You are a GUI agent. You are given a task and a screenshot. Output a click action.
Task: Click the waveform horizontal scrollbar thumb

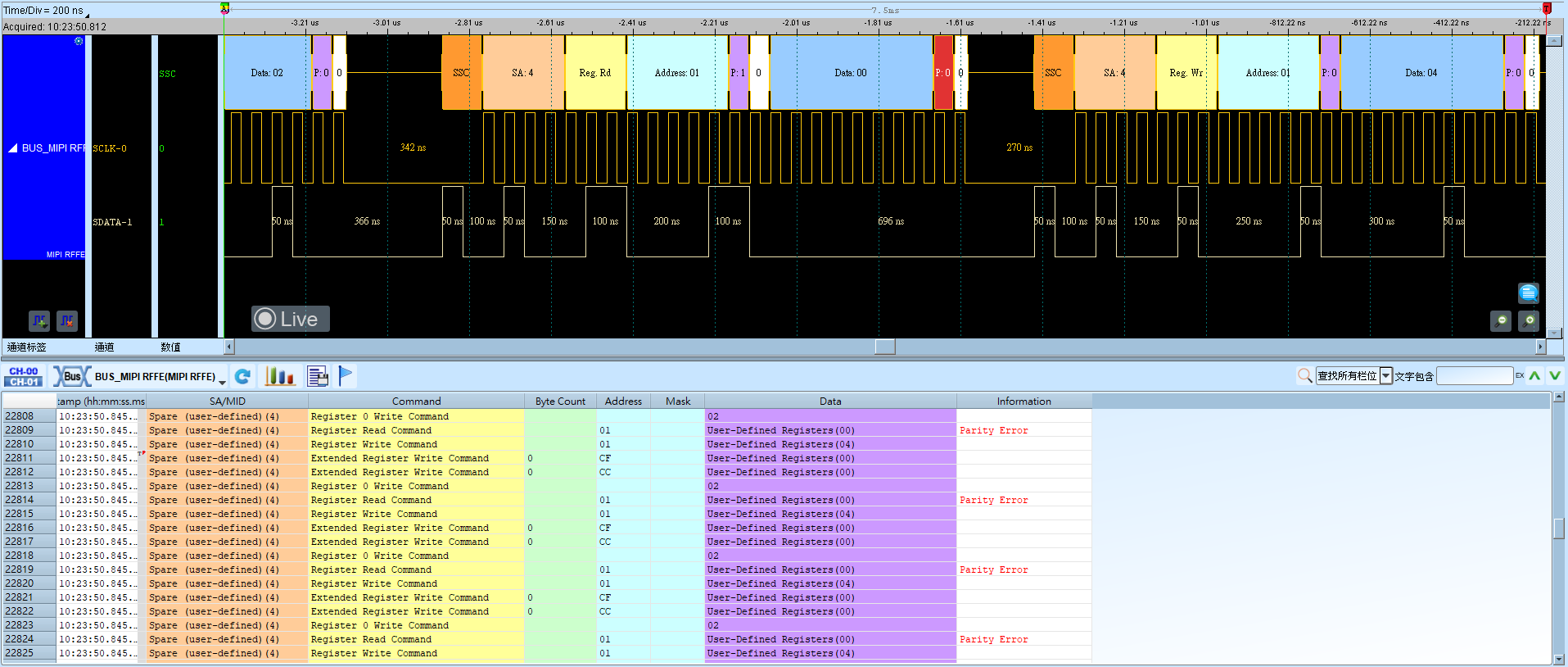click(x=885, y=347)
